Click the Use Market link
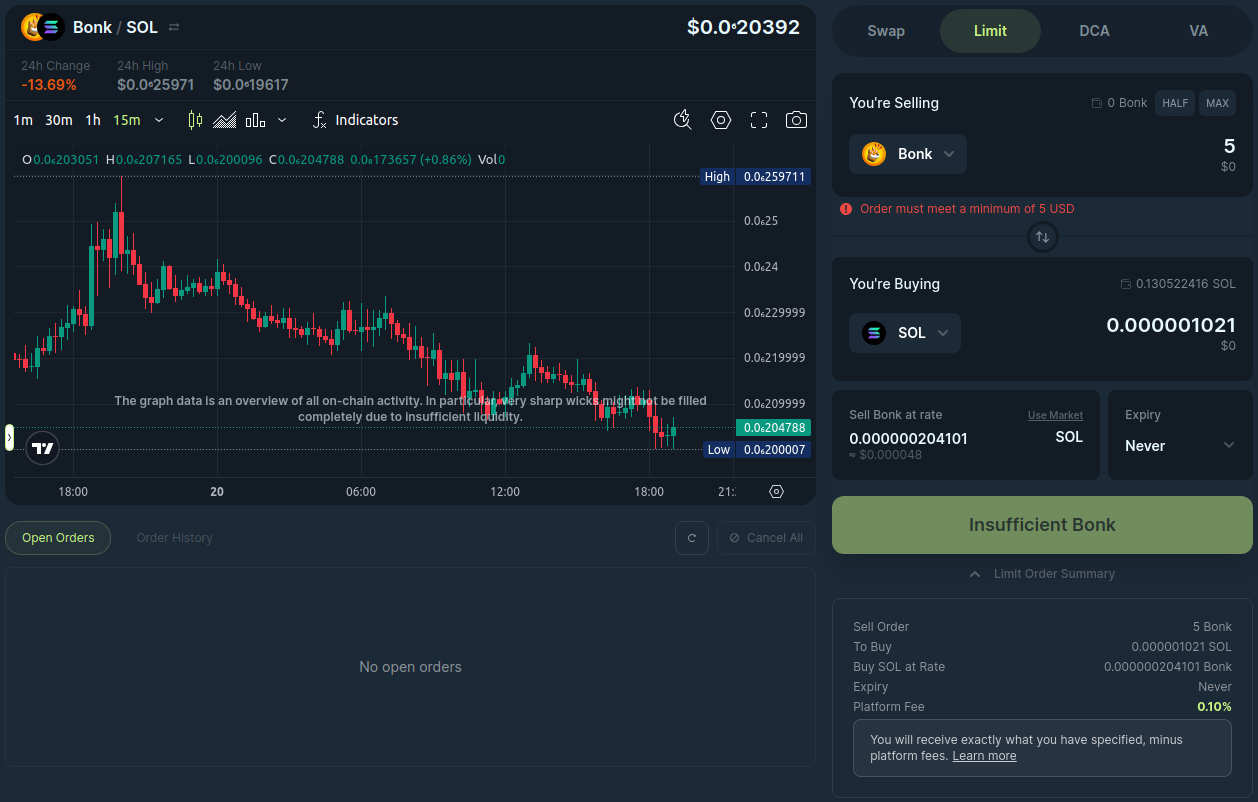 tap(1055, 415)
